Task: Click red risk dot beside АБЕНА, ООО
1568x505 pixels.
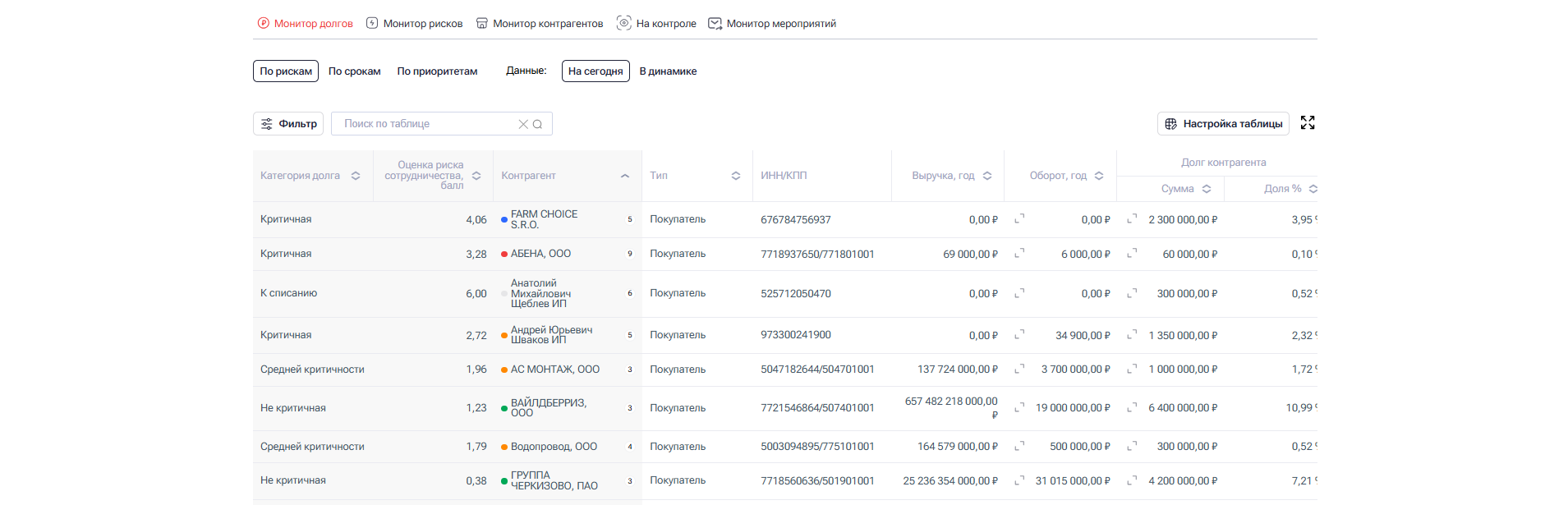Action: click(504, 255)
